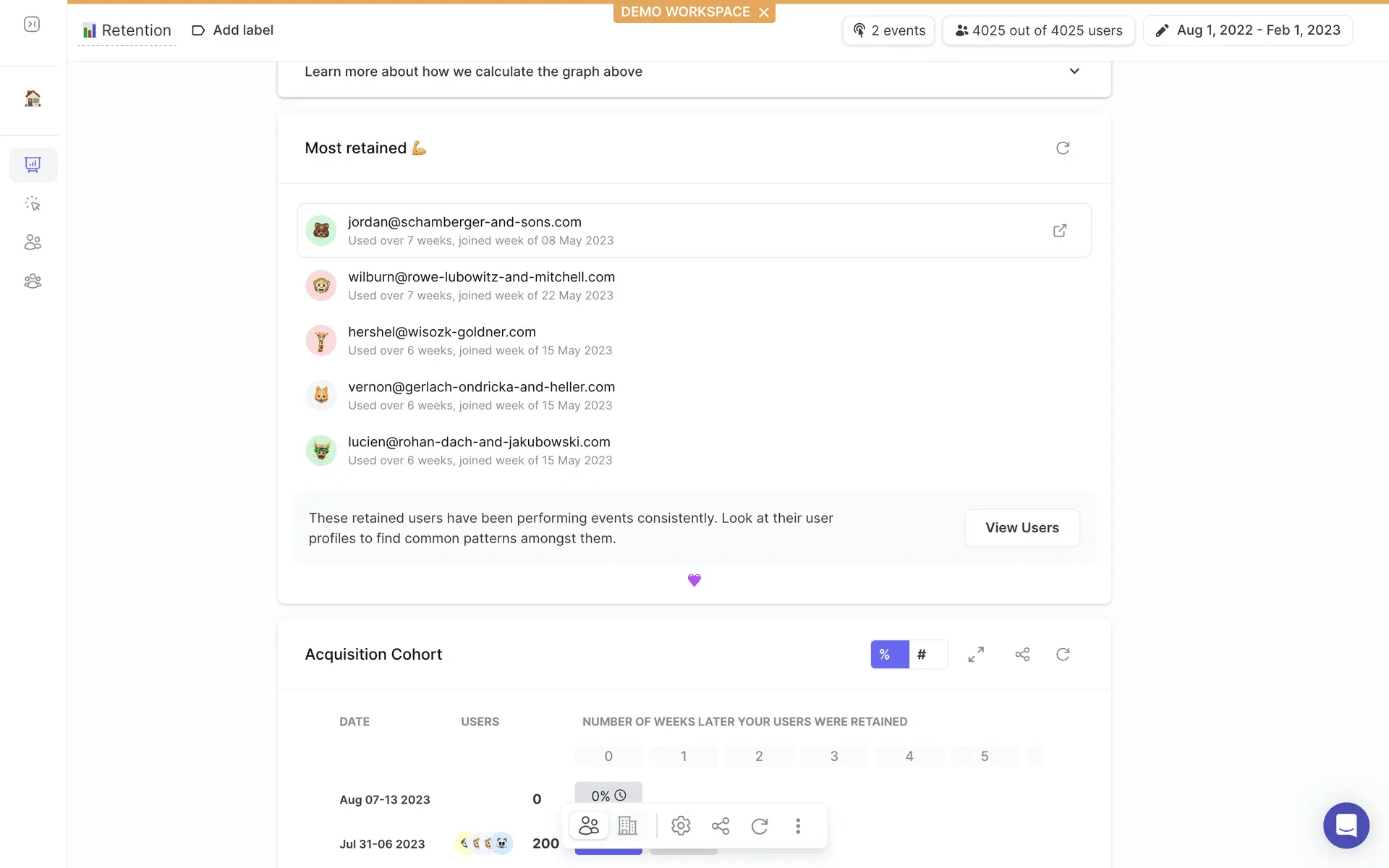Click the View Users button
The width and height of the screenshot is (1389, 868).
1022,528
